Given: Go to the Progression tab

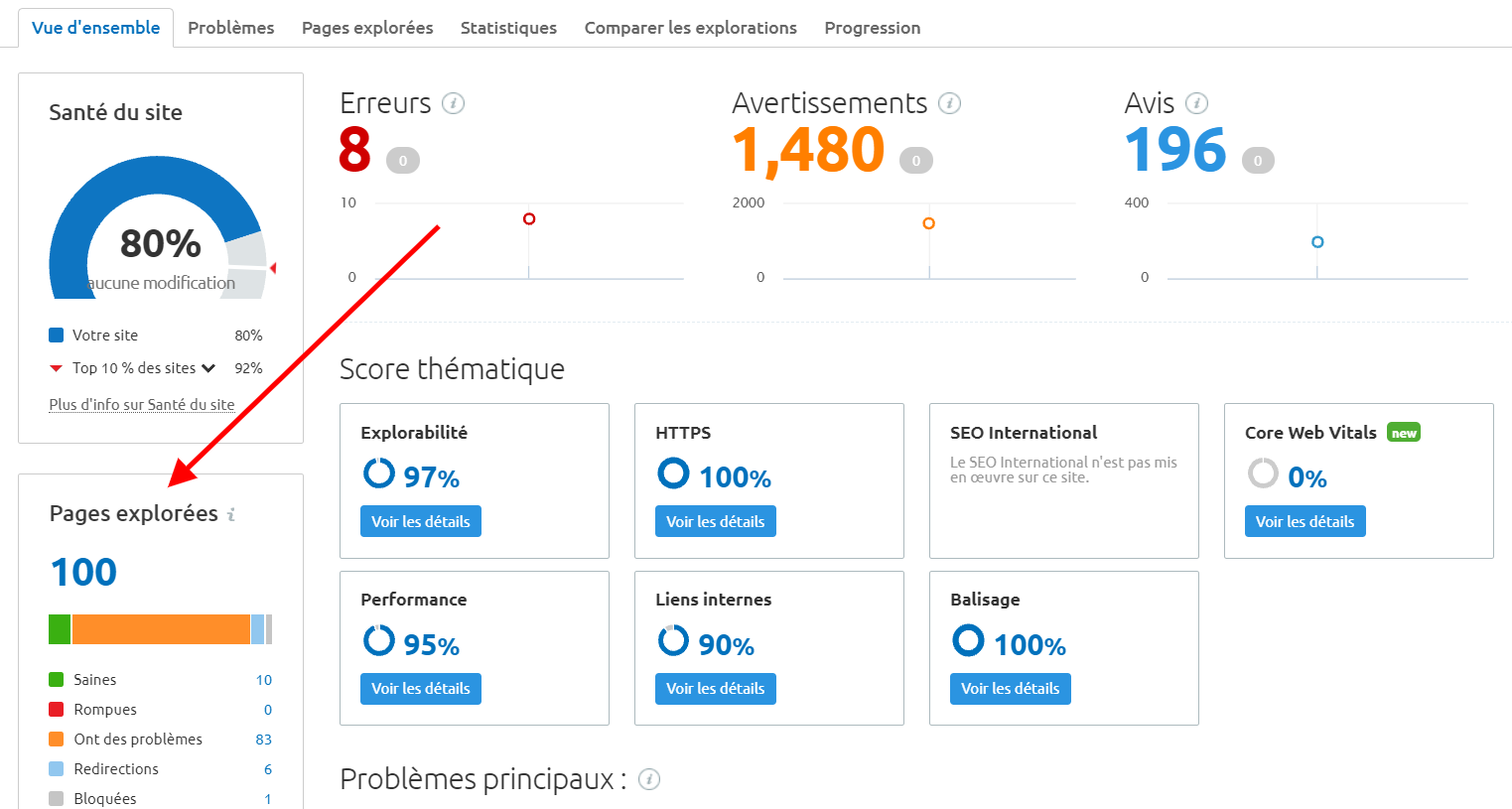Looking at the screenshot, I should tap(873, 28).
